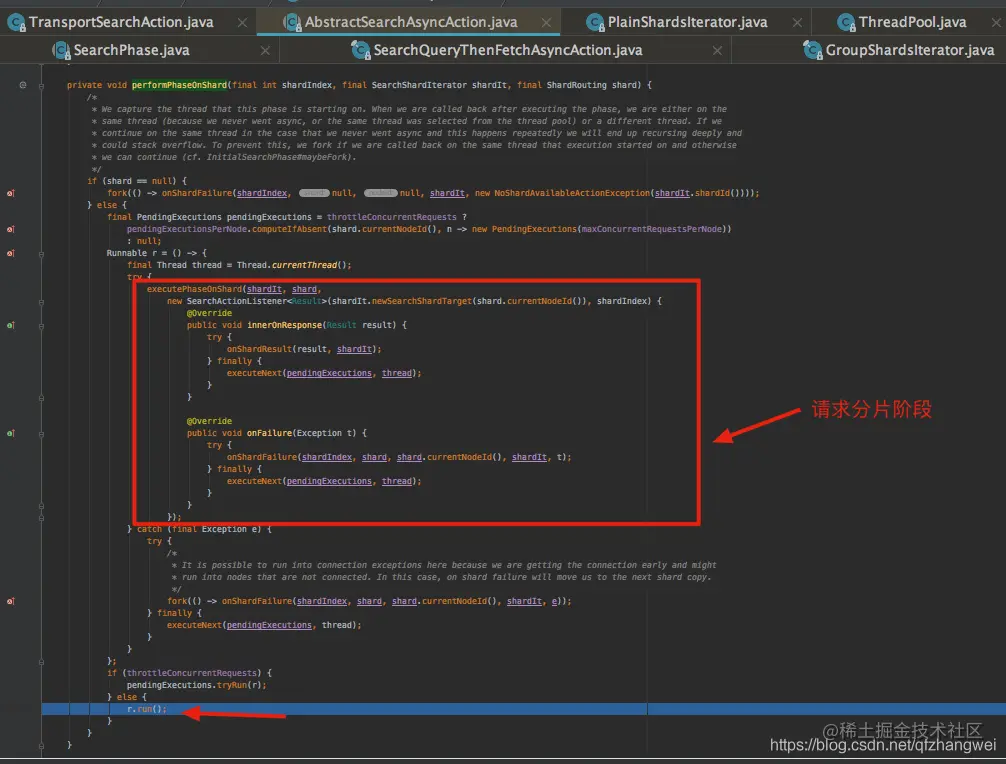The height and width of the screenshot is (764, 1006).
Task: Click the @Override annotation above onFailure
Action: (x=209, y=421)
